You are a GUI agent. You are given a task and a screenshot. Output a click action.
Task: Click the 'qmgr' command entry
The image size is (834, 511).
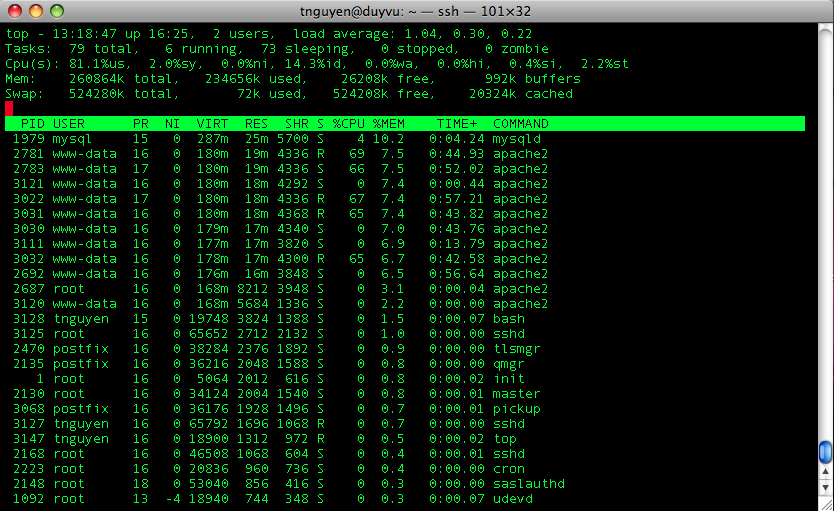click(x=508, y=364)
